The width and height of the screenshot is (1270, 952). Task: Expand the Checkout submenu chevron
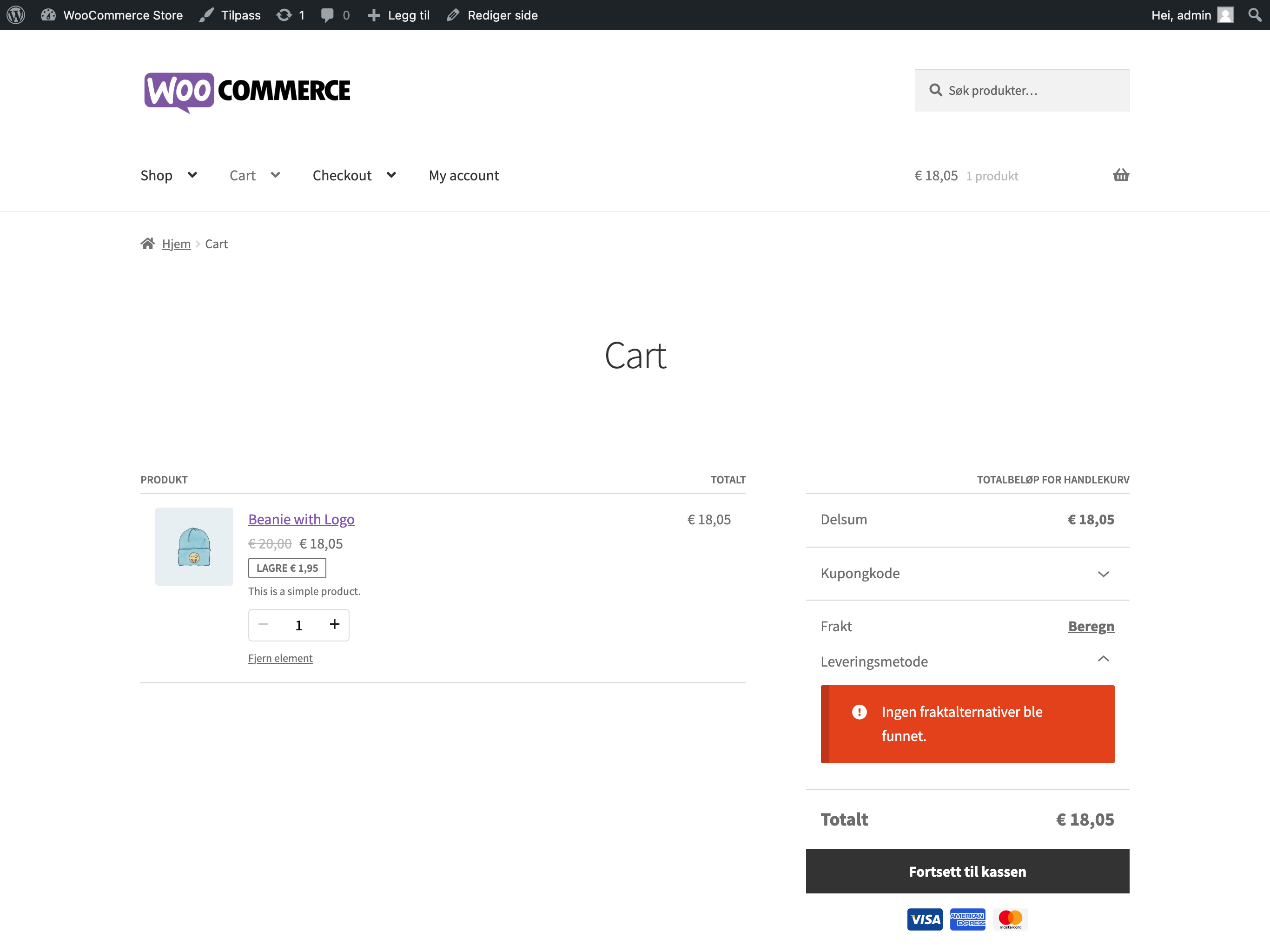tap(391, 175)
